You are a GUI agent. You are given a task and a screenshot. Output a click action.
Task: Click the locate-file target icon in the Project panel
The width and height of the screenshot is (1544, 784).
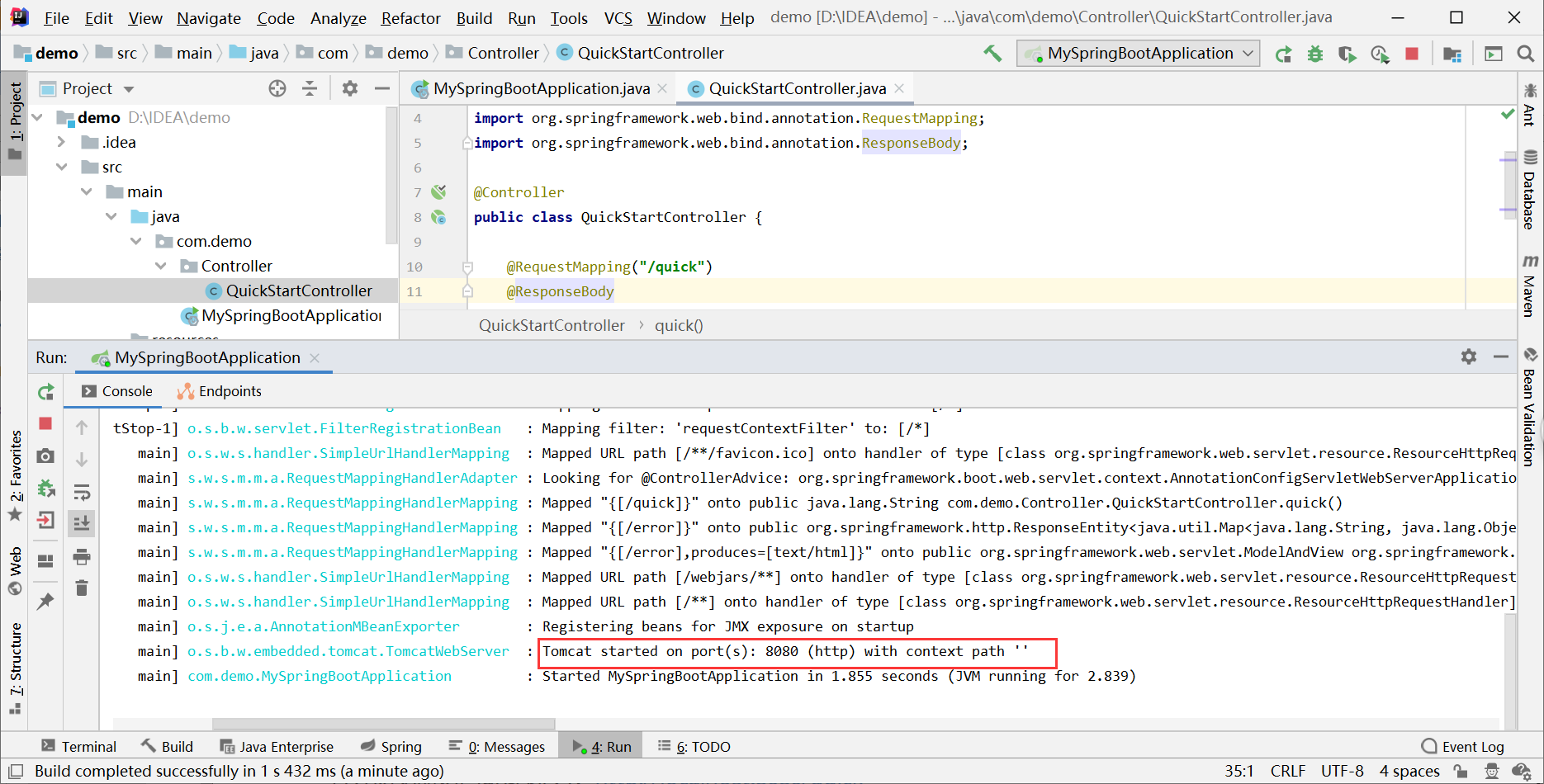(x=277, y=88)
